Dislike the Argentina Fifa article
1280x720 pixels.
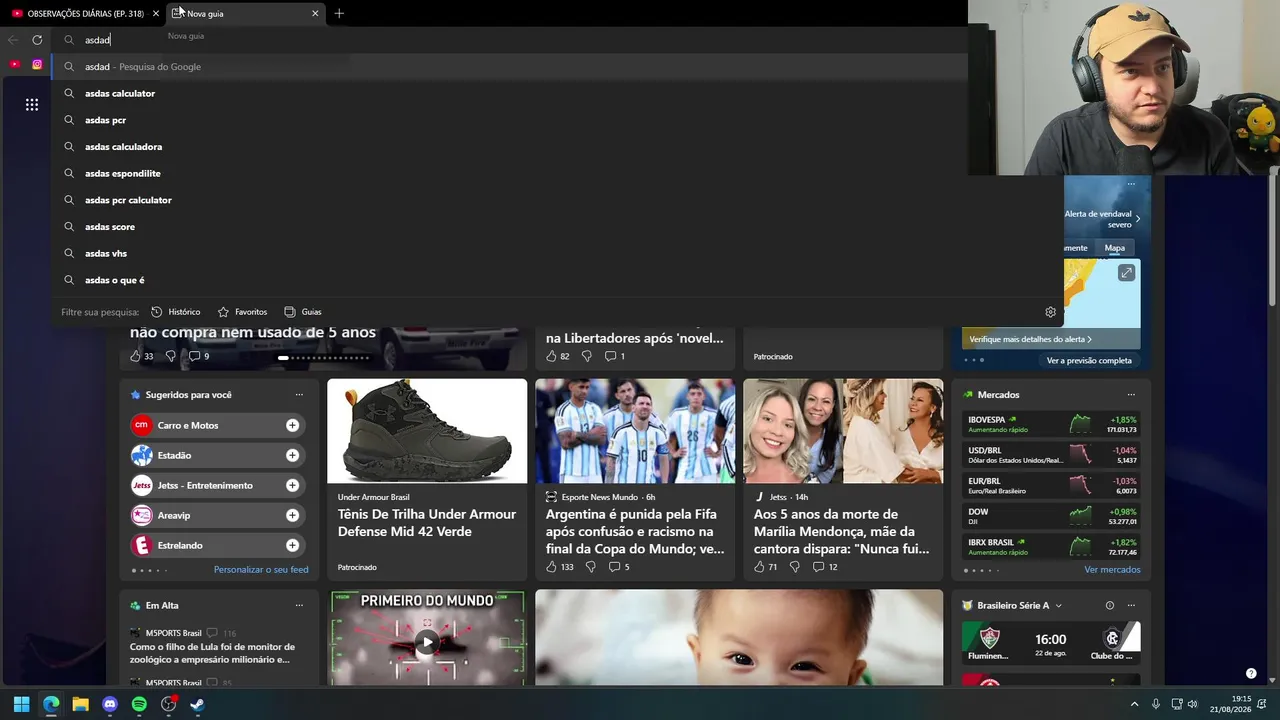[x=590, y=567]
